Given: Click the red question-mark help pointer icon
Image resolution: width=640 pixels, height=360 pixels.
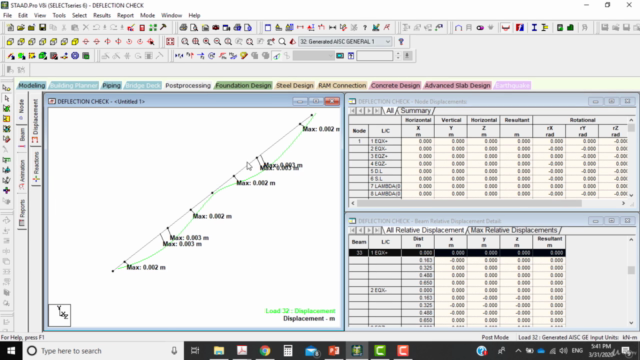Looking at the screenshot, I should [401, 42].
